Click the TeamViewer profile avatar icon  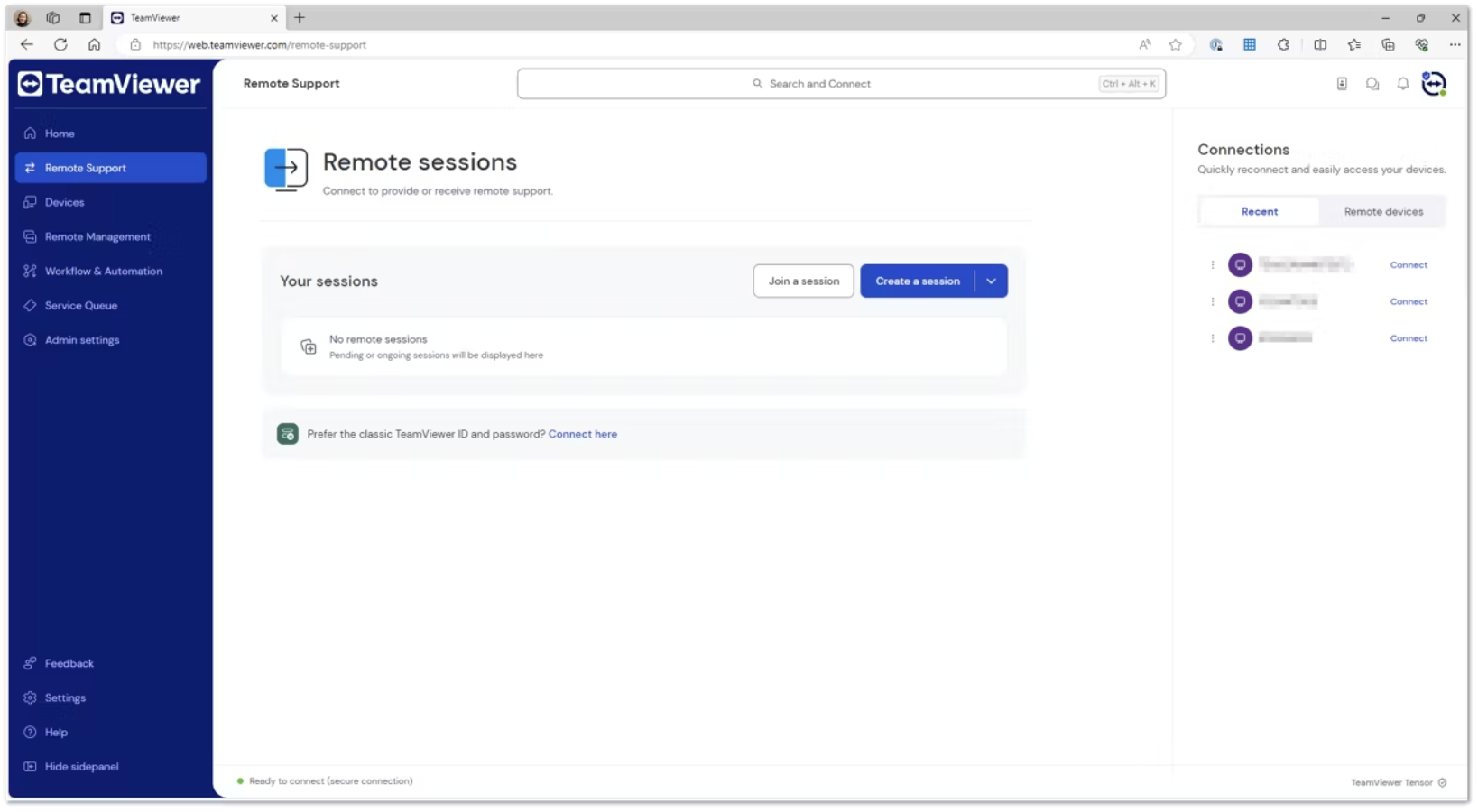pyautogui.click(x=1433, y=84)
